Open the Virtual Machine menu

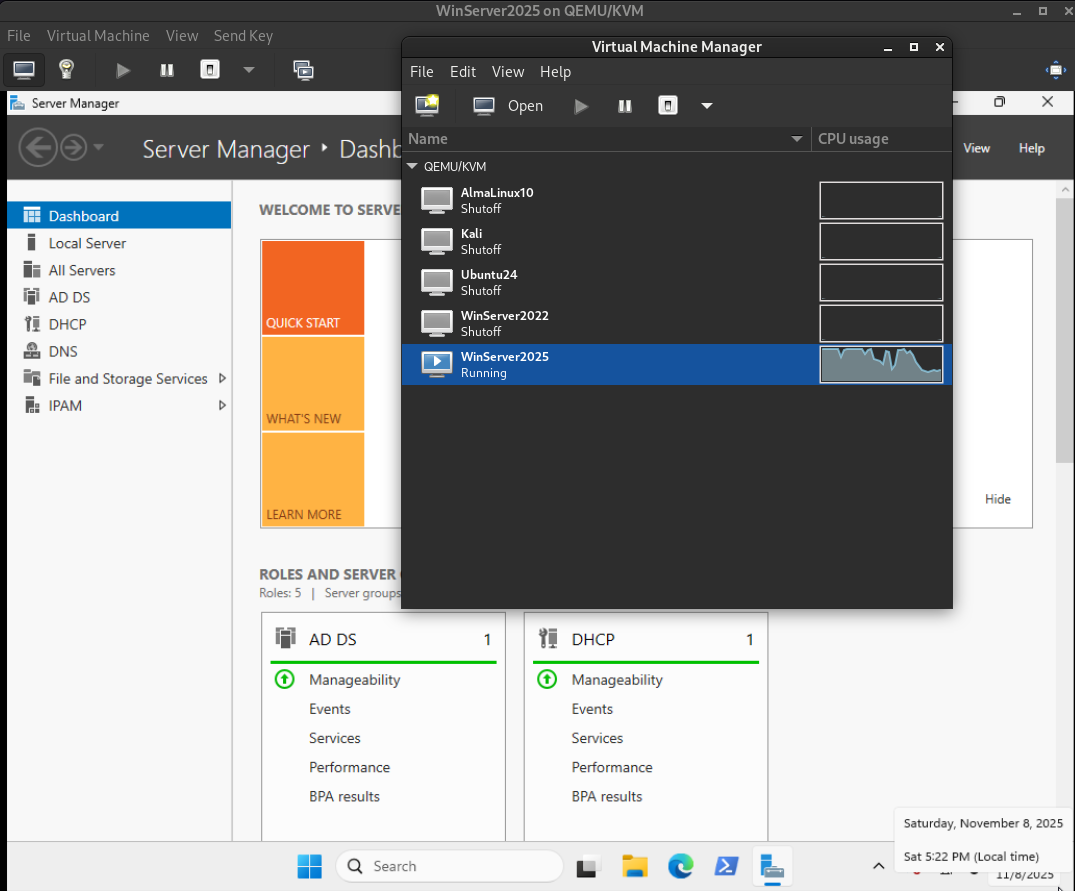click(97, 35)
